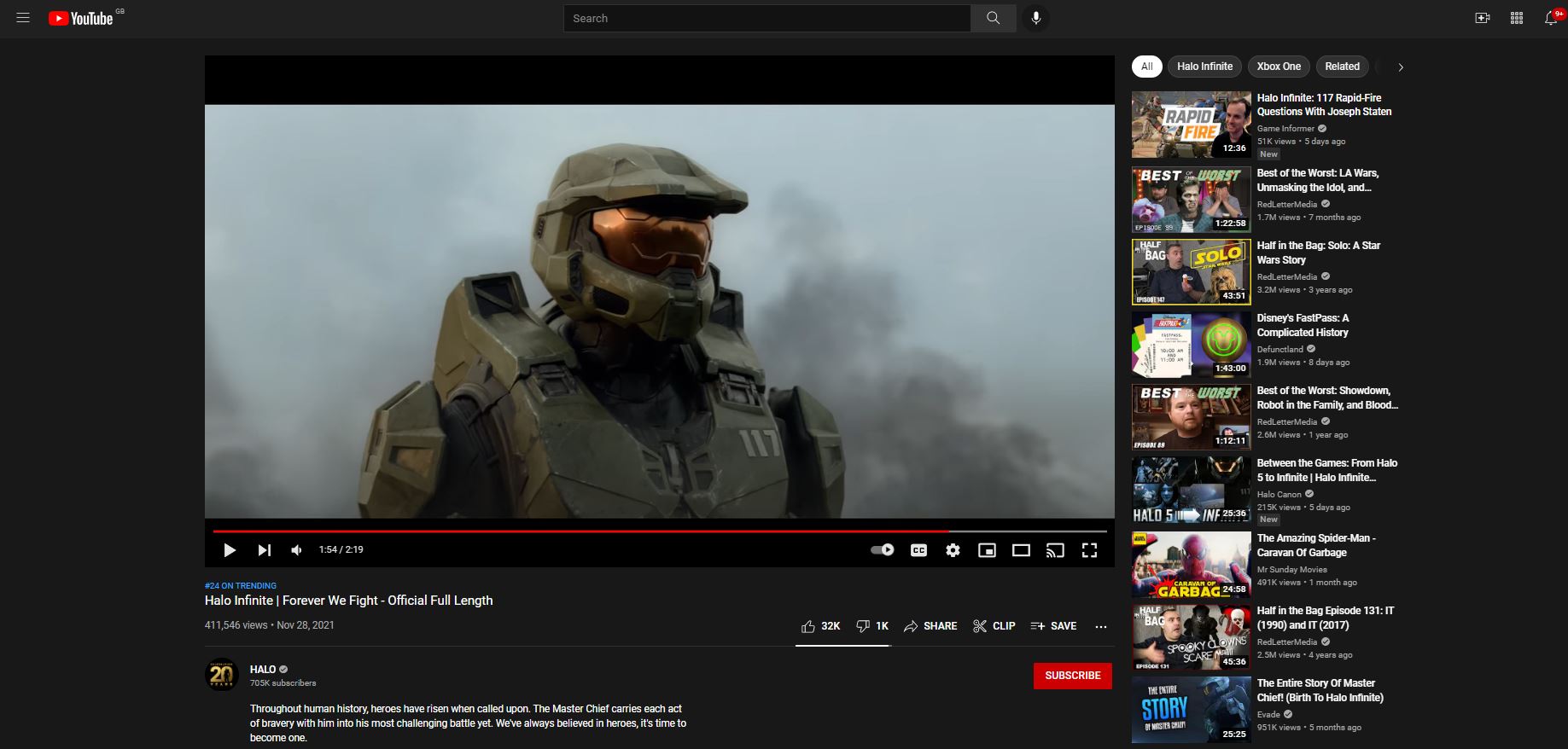Image resolution: width=1568 pixels, height=749 pixels.
Task: Toggle closed captions with CC button
Action: [x=918, y=550]
